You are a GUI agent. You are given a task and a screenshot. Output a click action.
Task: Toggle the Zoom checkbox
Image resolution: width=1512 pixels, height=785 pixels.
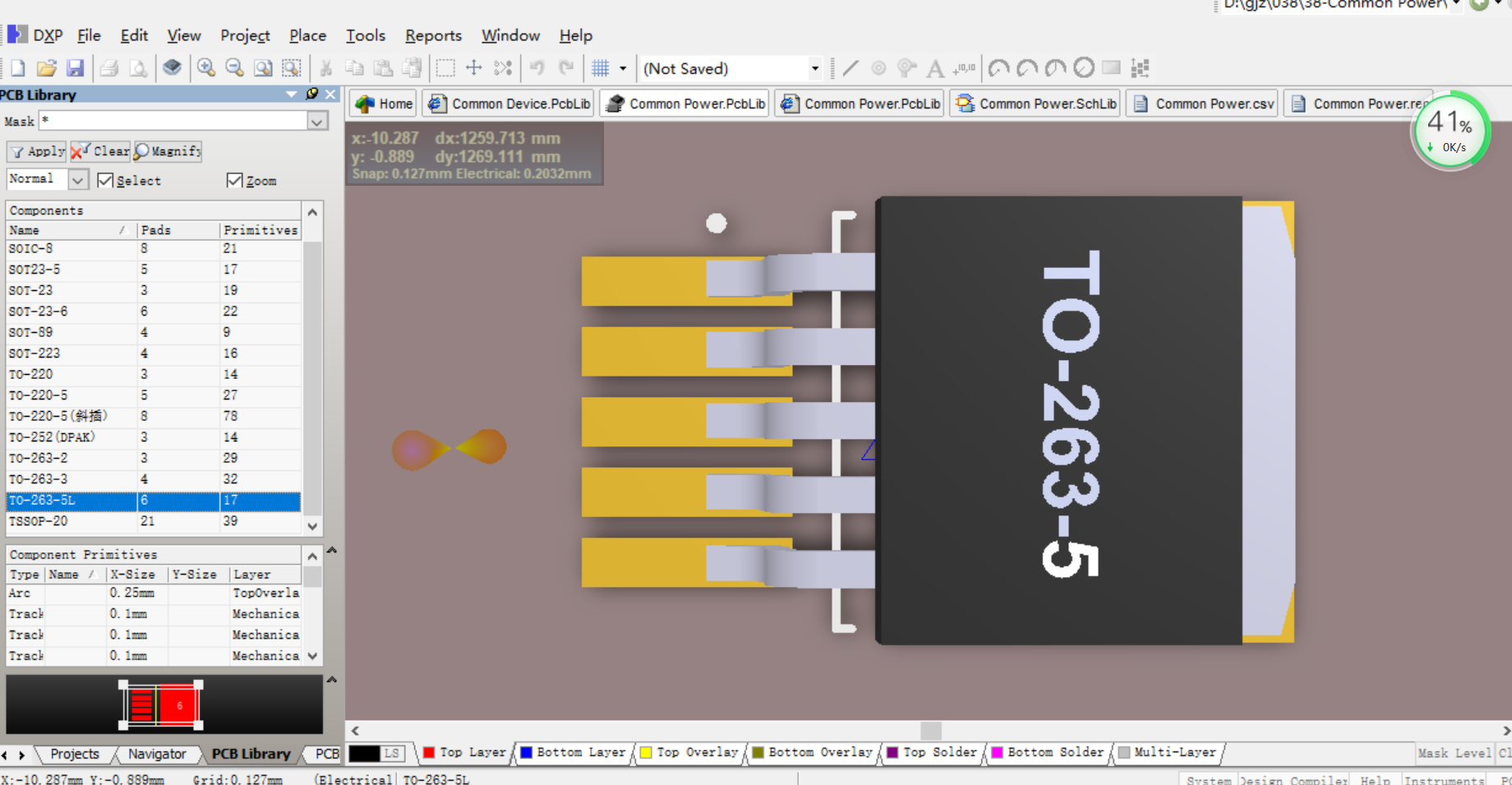click(234, 180)
